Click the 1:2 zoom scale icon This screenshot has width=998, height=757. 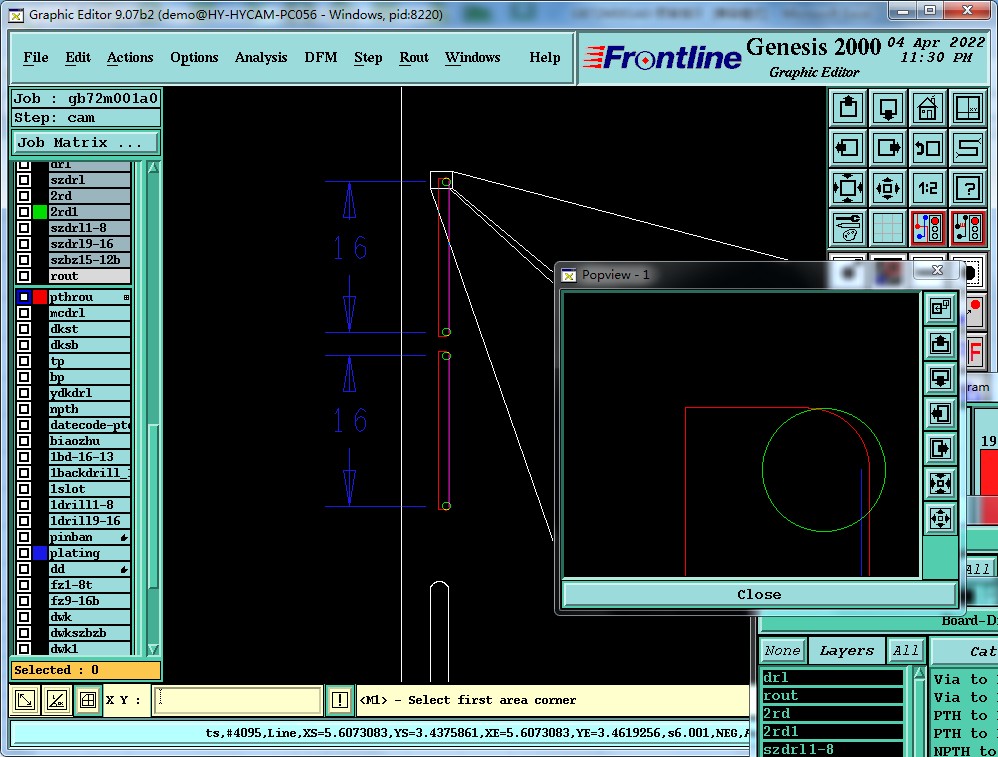pyautogui.click(x=927, y=188)
